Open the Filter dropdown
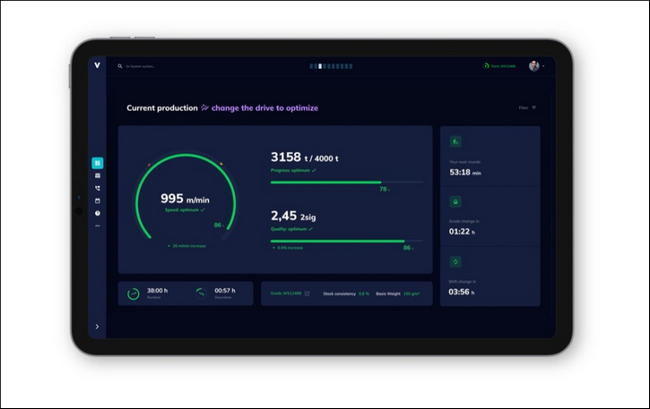This screenshot has height=409, width=650. 527,108
